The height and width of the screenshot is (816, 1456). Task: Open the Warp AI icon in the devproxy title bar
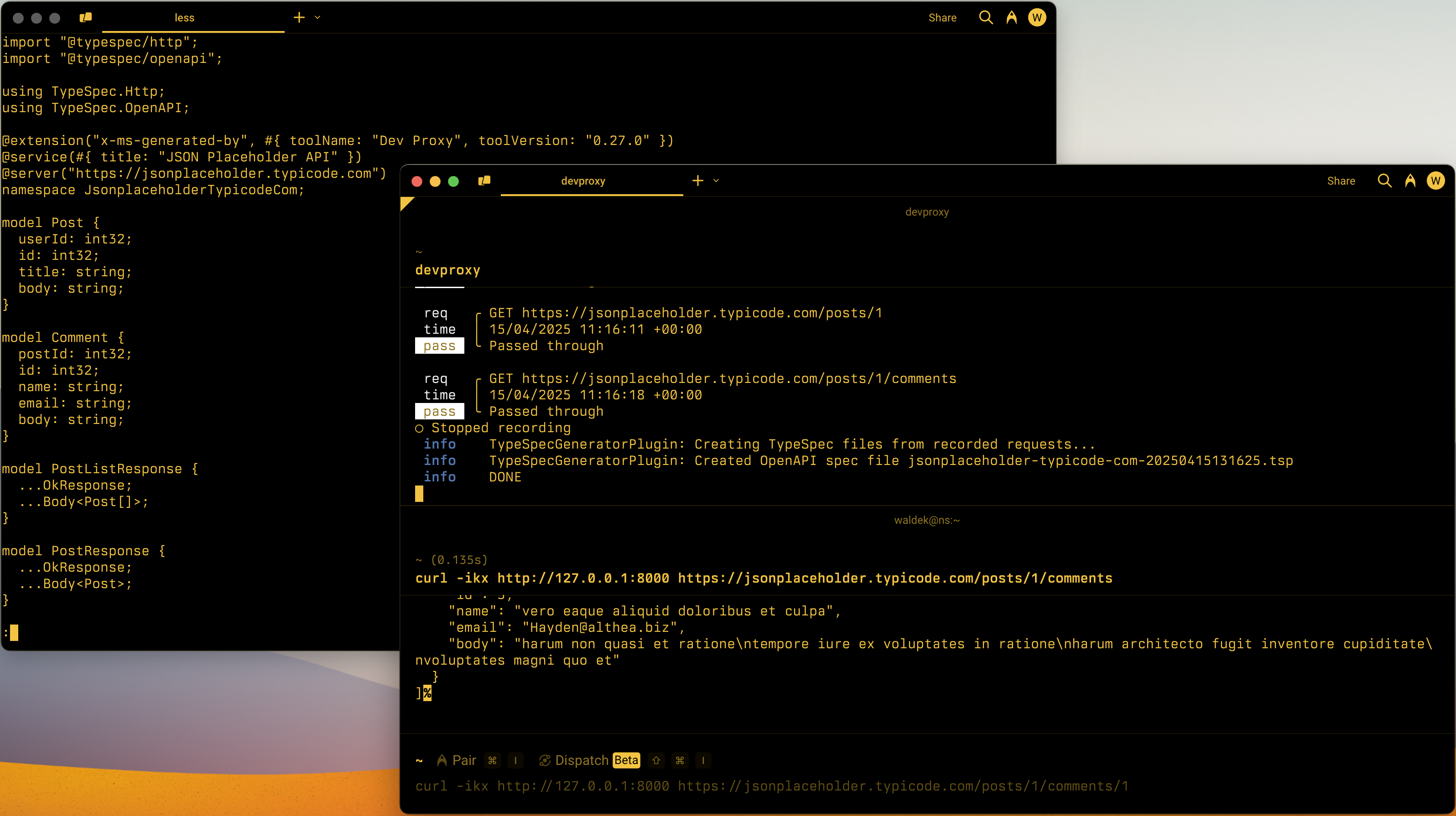(1410, 181)
